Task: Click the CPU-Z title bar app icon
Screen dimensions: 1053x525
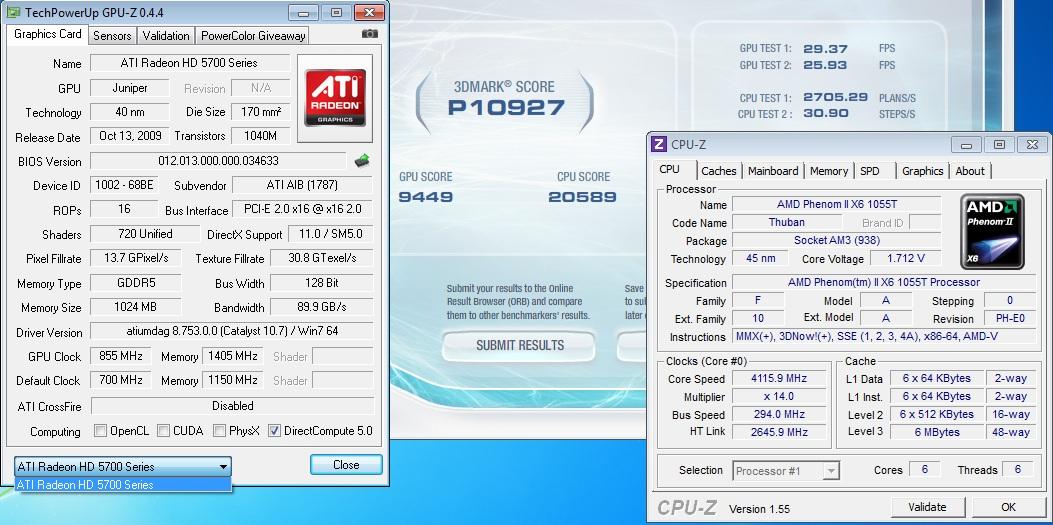Action: pyautogui.click(x=659, y=144)
